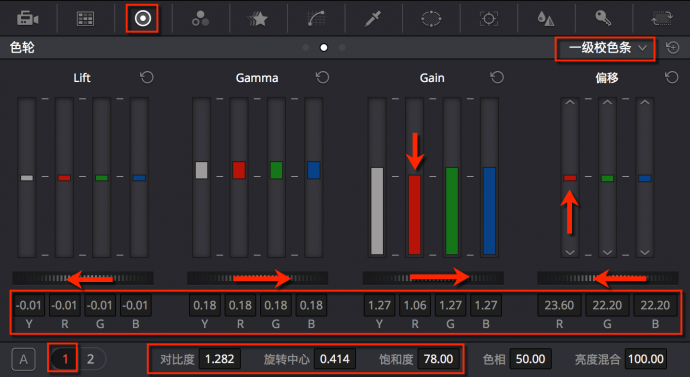Select the Lift Y value field
This screenshot has width=690, height=377.
[29, 305]
